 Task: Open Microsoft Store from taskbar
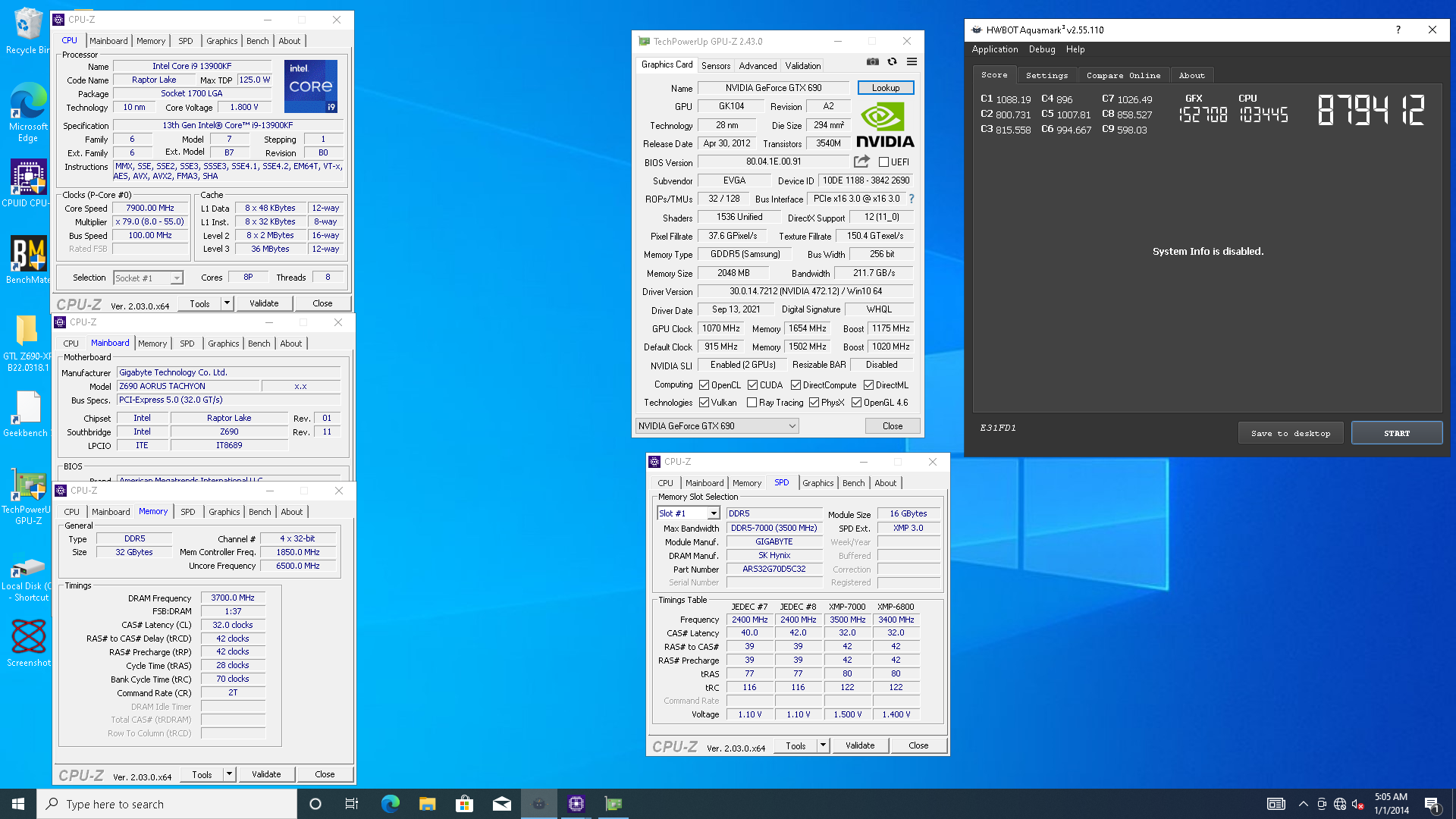464,804
